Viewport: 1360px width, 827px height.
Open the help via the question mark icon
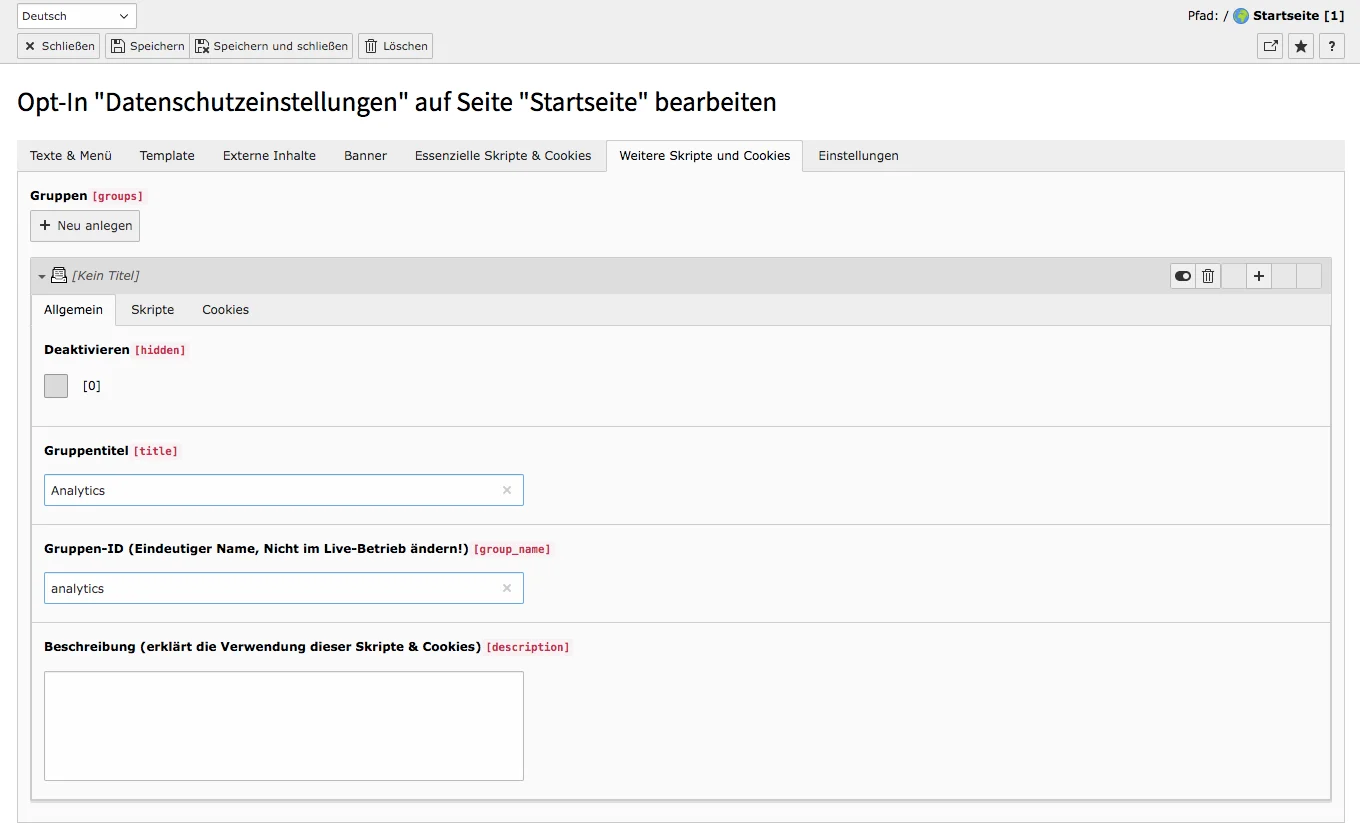tap(1331, 46)
